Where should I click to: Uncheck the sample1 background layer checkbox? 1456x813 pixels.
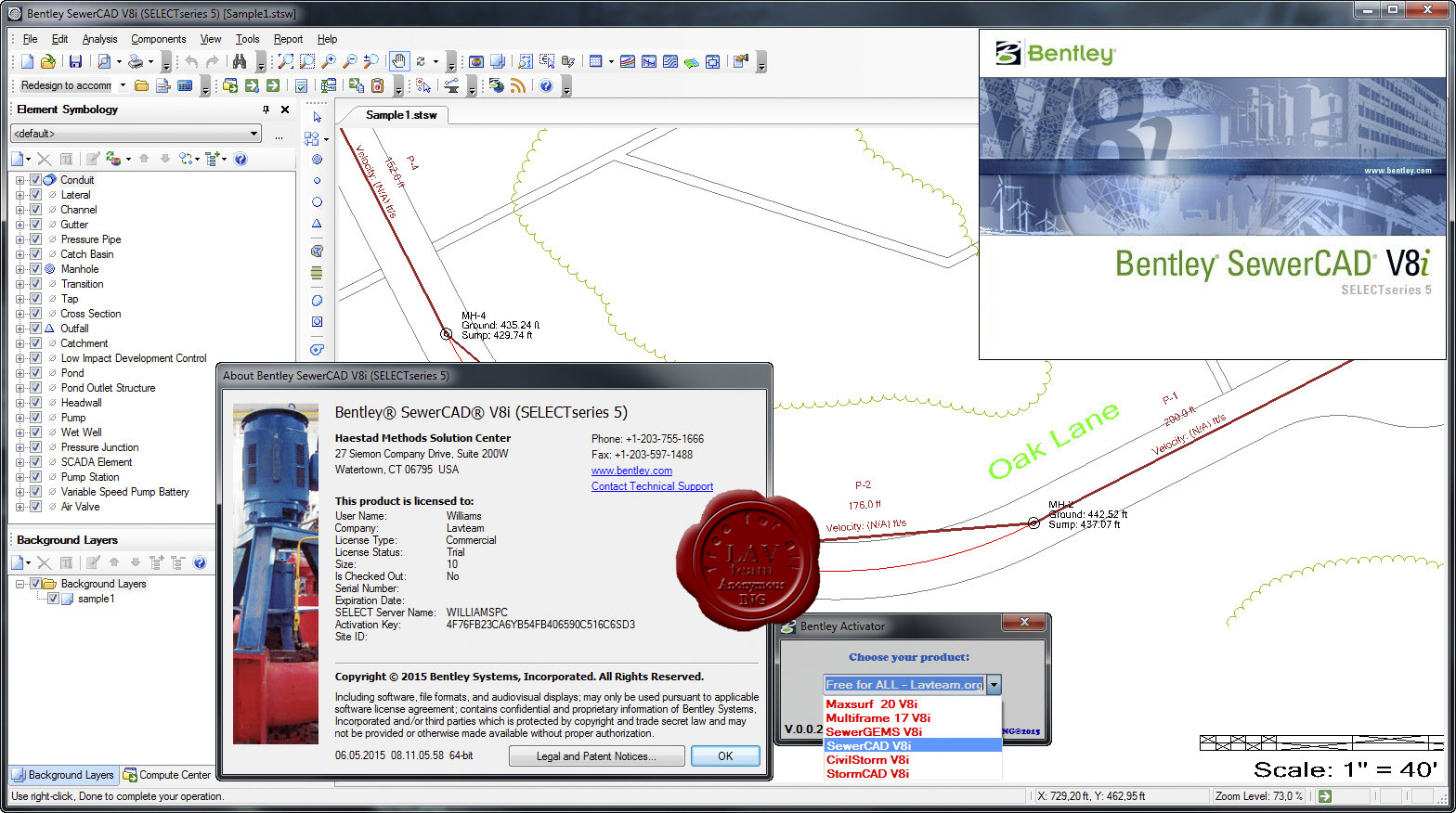(x=53, y=599)
